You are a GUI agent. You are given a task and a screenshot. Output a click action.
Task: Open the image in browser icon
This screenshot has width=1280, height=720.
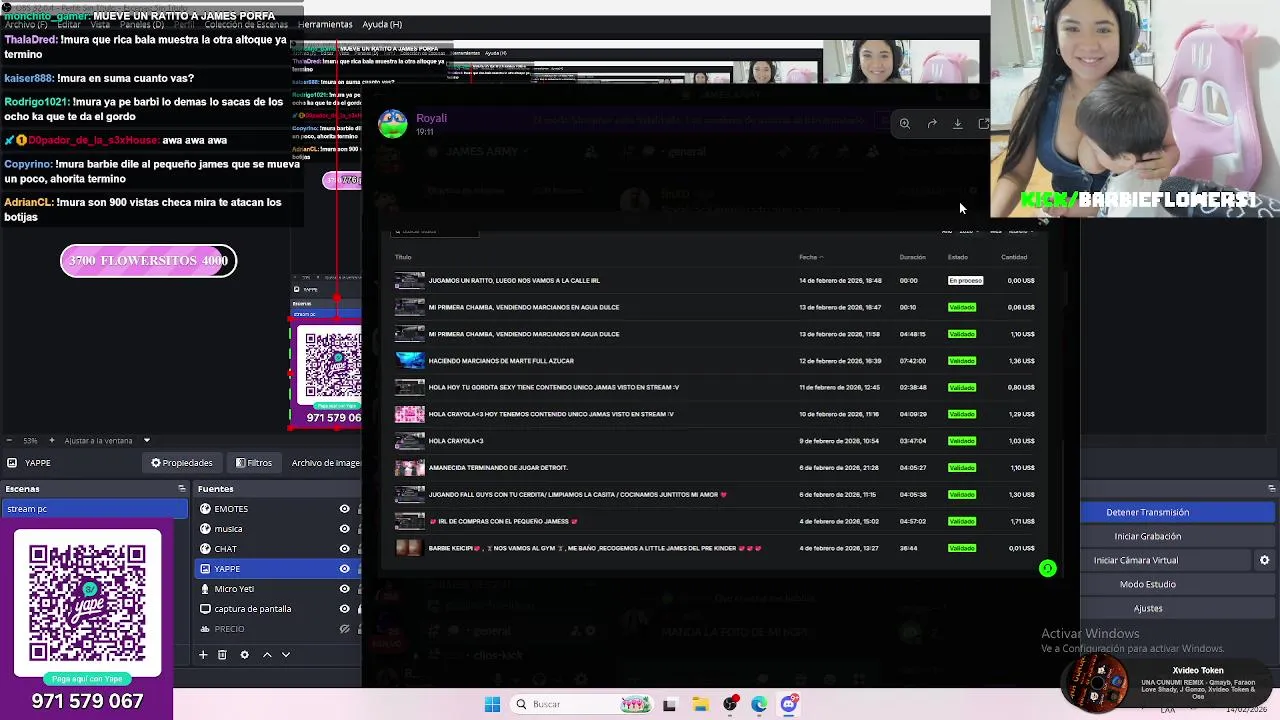(x=983, y=124)
